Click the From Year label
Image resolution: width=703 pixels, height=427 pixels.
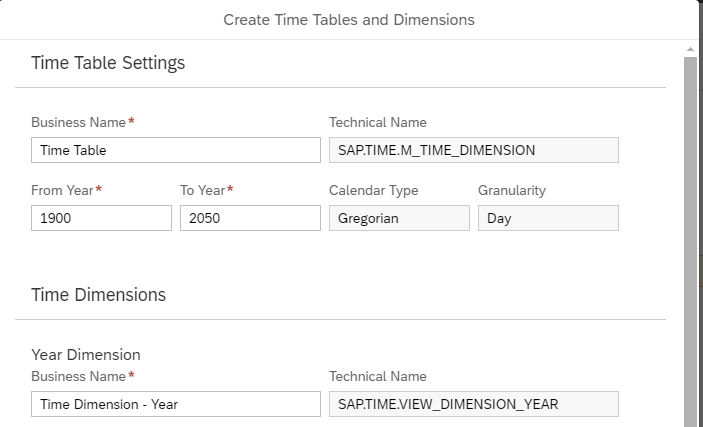[63, 190]
